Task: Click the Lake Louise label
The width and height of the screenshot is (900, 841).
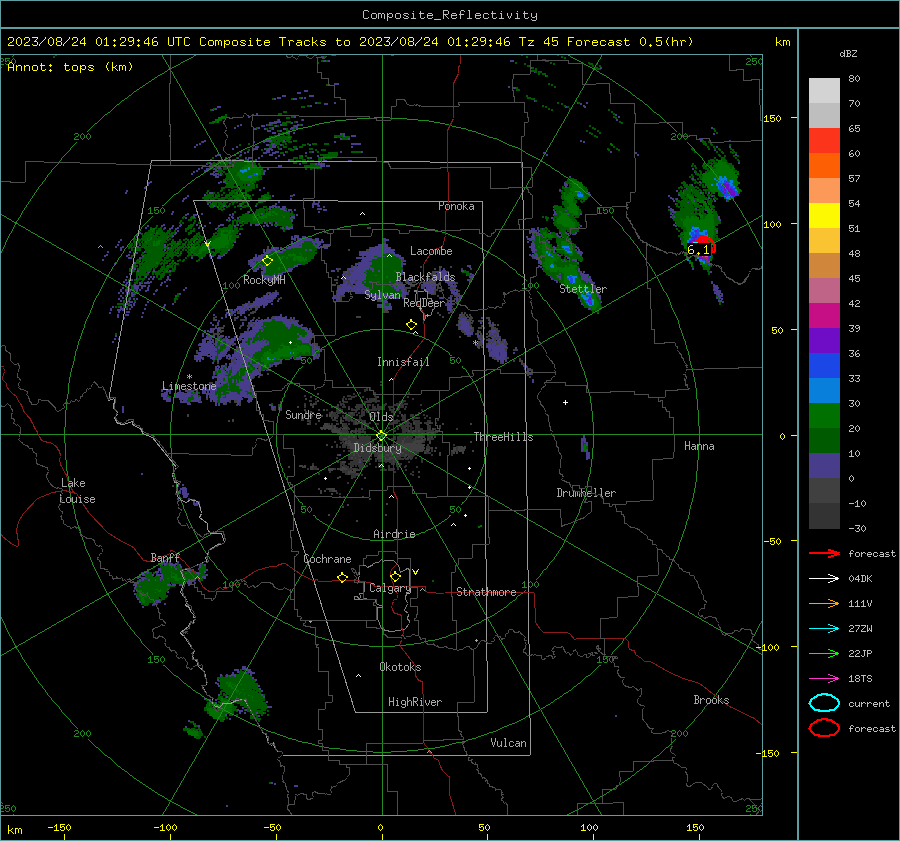Action: 77,491
